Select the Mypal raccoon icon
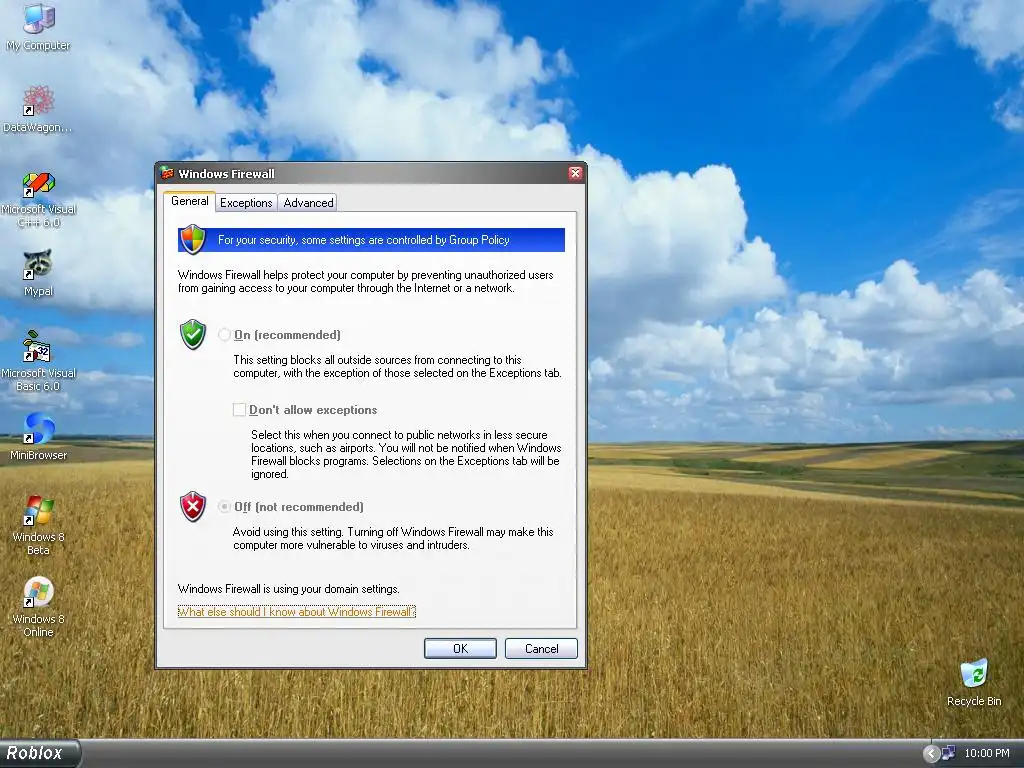The image size is (1024, 768). pyautogui.click(x=39, y=272)
